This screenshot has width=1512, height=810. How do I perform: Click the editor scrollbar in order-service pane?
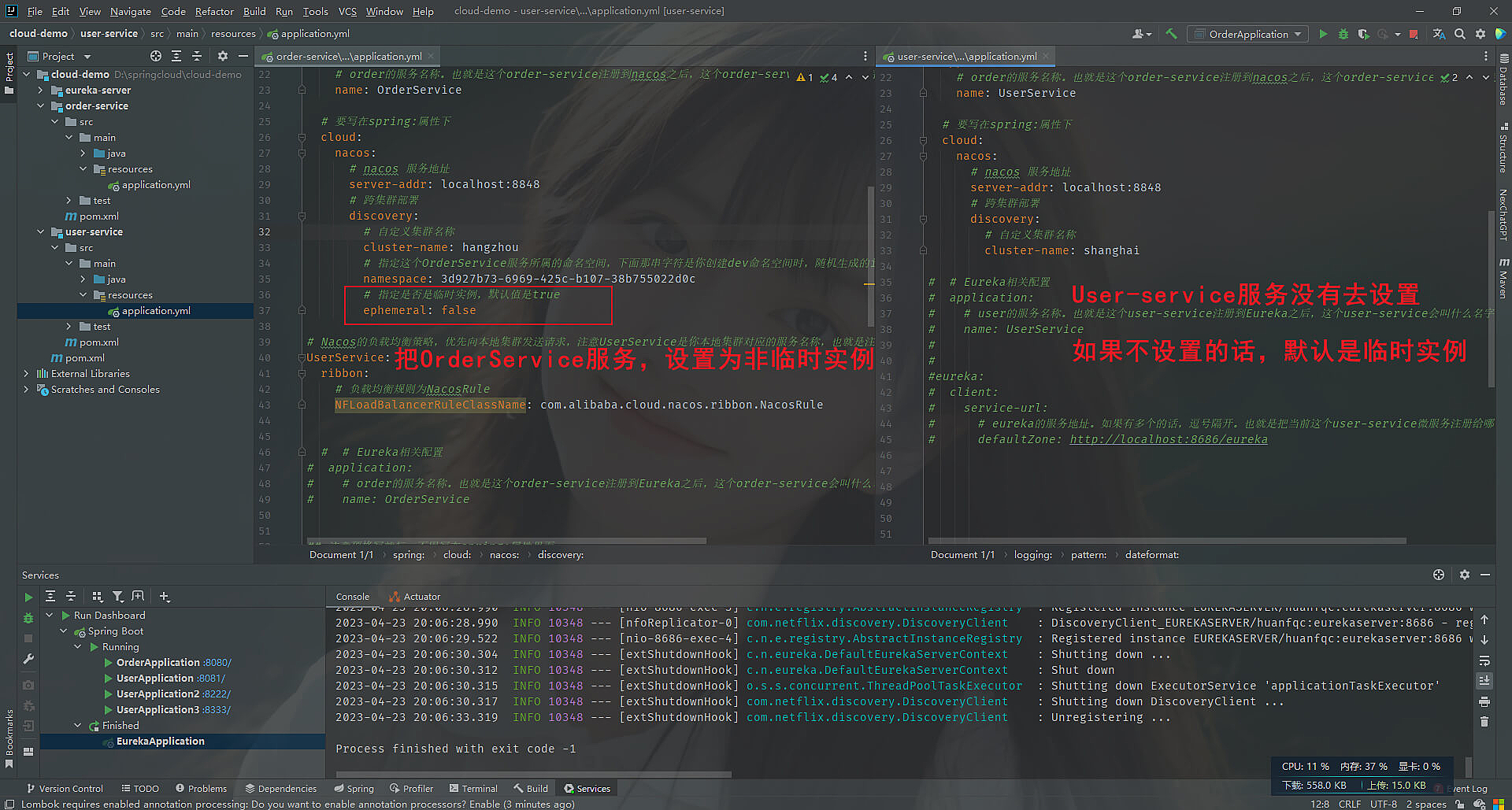(870, 236)
